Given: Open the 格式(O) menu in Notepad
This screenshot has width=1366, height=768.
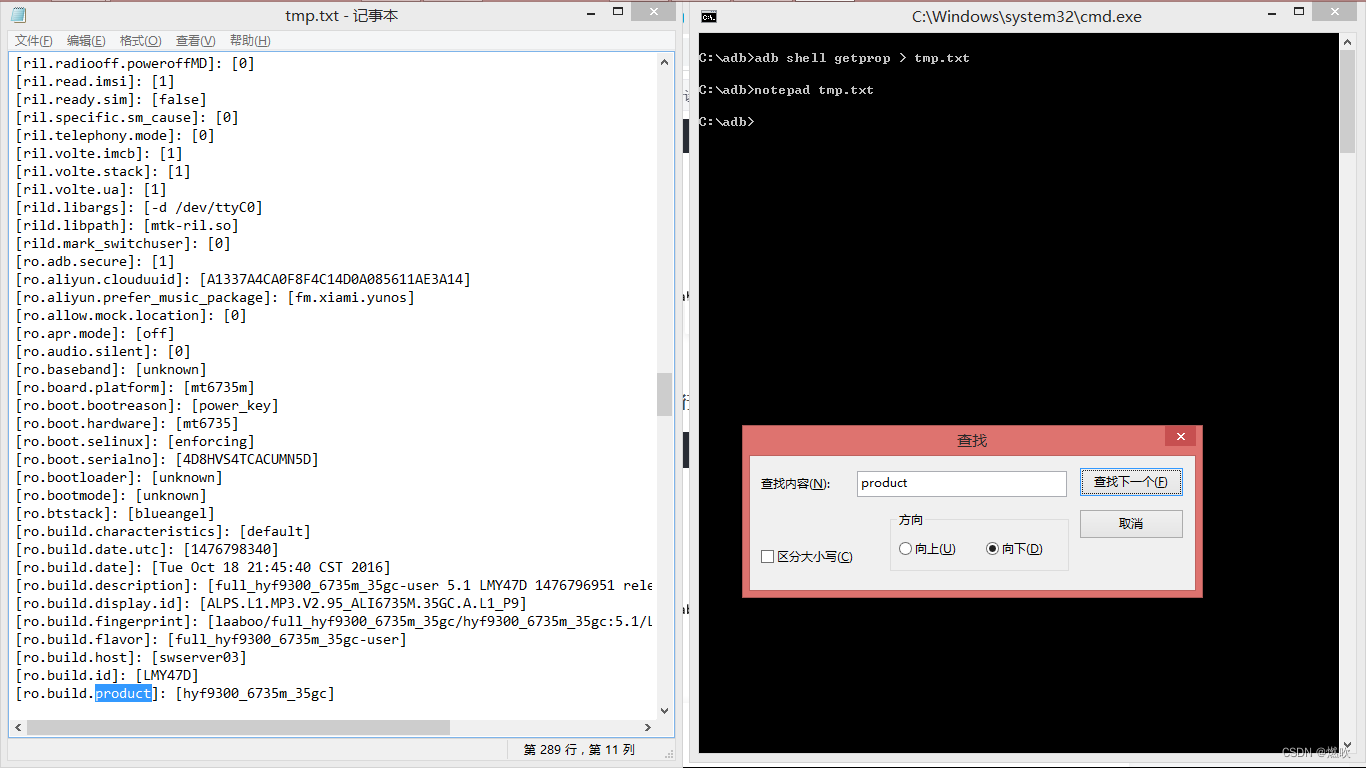Looking at the screenshot, I should tap(140, 41).
